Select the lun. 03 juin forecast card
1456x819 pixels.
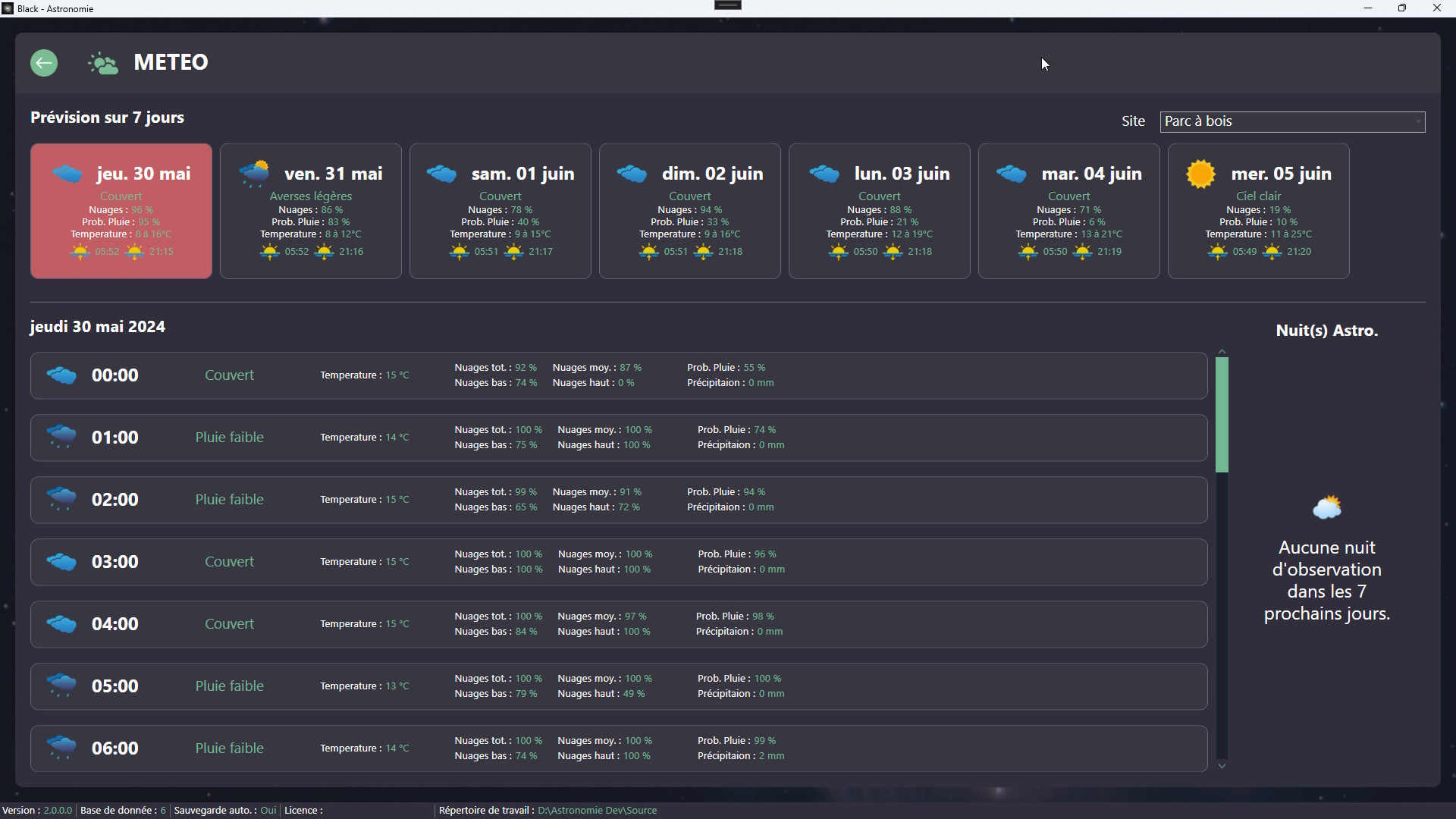[x=880, y=212]
